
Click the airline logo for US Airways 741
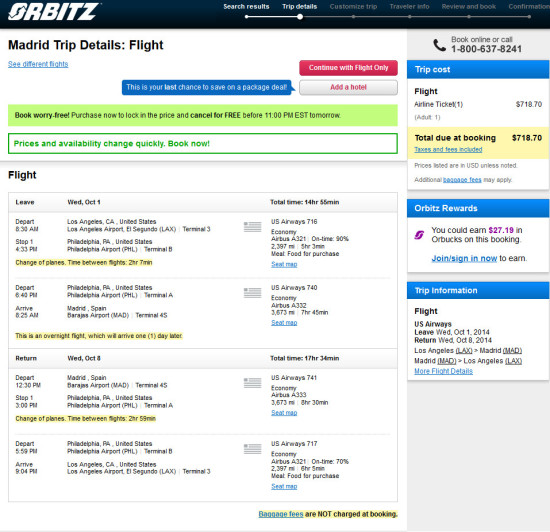[x=253, y=383]
